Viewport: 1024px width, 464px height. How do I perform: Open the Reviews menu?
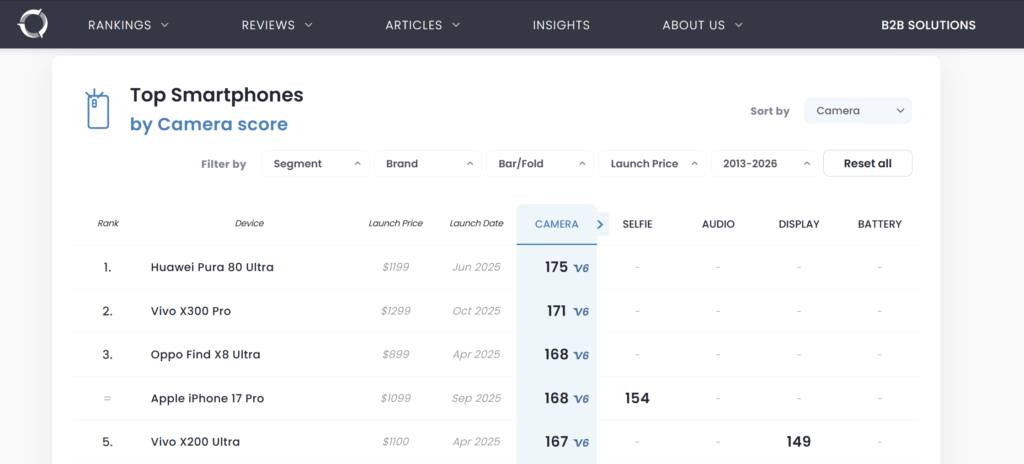(277, 25)
